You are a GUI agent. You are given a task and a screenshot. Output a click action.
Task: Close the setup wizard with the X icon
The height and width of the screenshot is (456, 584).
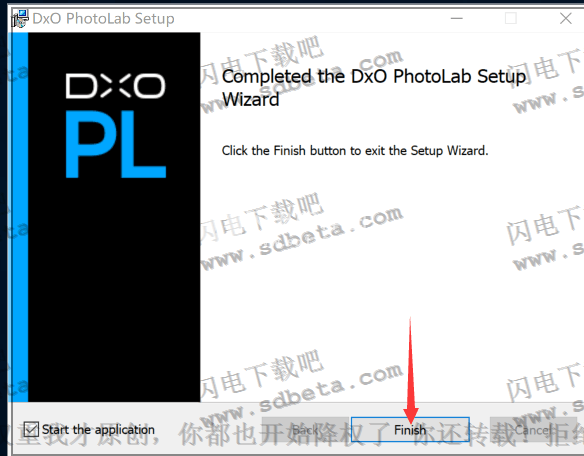click(566, 18)
